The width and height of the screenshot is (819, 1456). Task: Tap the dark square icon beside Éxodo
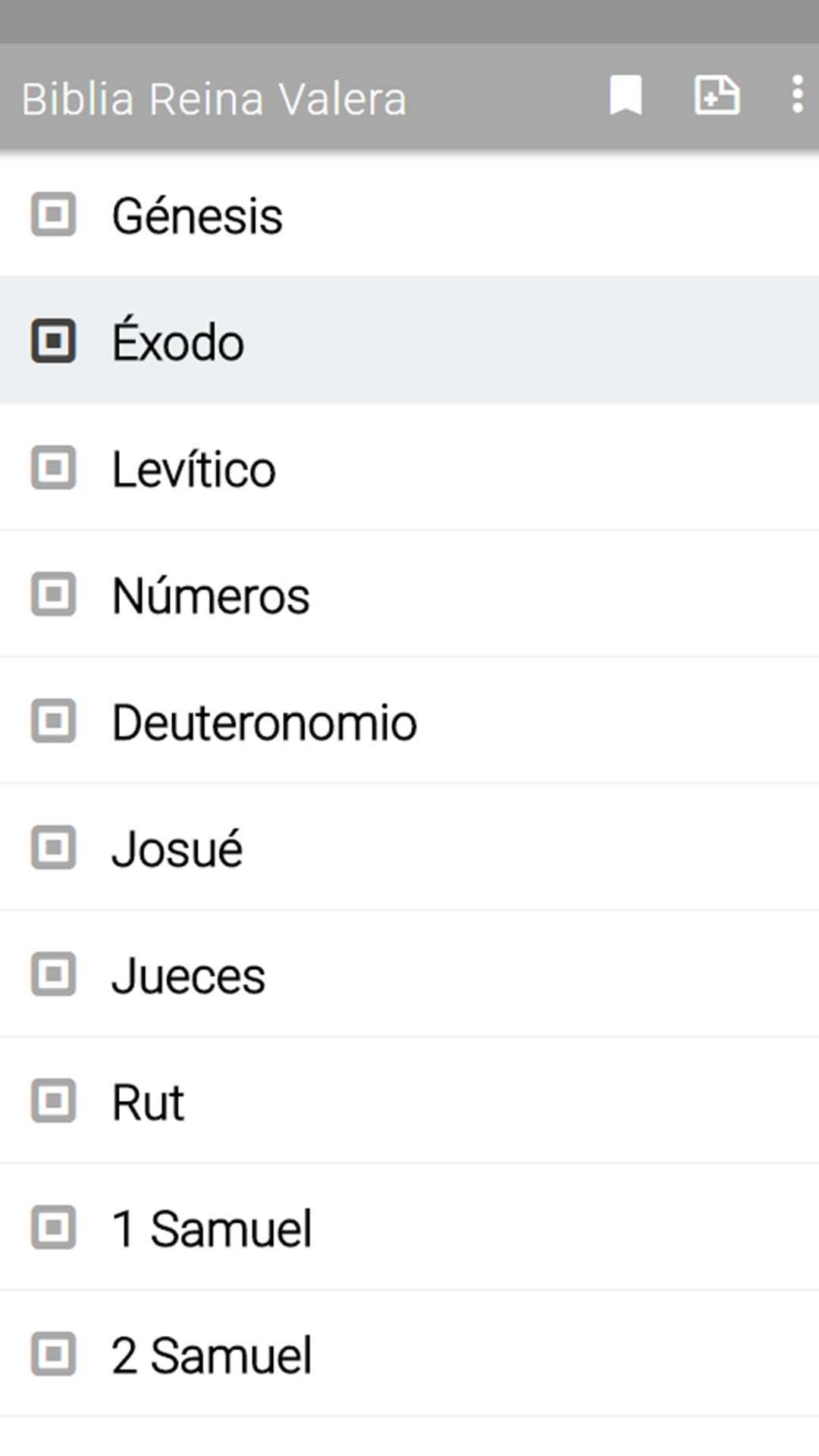point(53,341)
